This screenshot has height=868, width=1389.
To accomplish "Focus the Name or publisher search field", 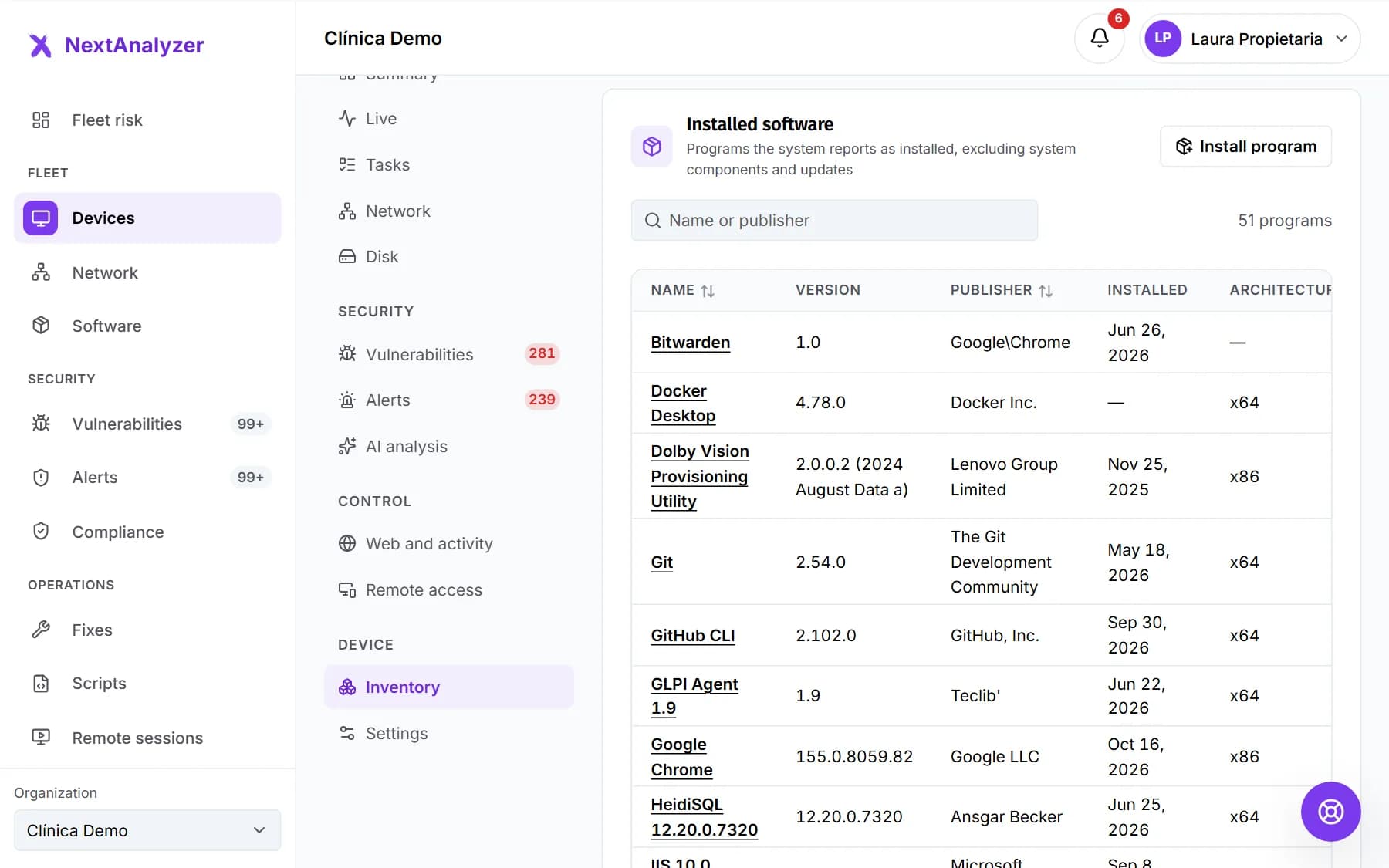I will pyautogui.click(x=834, y=221).
